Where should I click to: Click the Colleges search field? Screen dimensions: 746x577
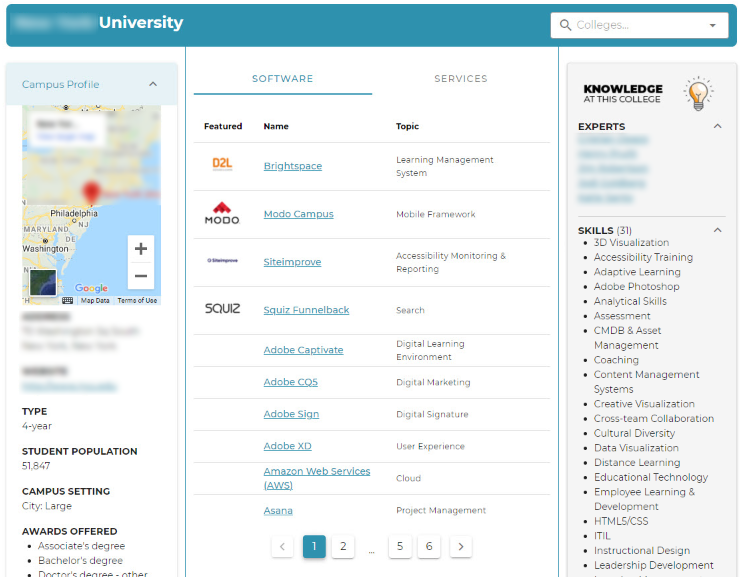coord(639,25)
